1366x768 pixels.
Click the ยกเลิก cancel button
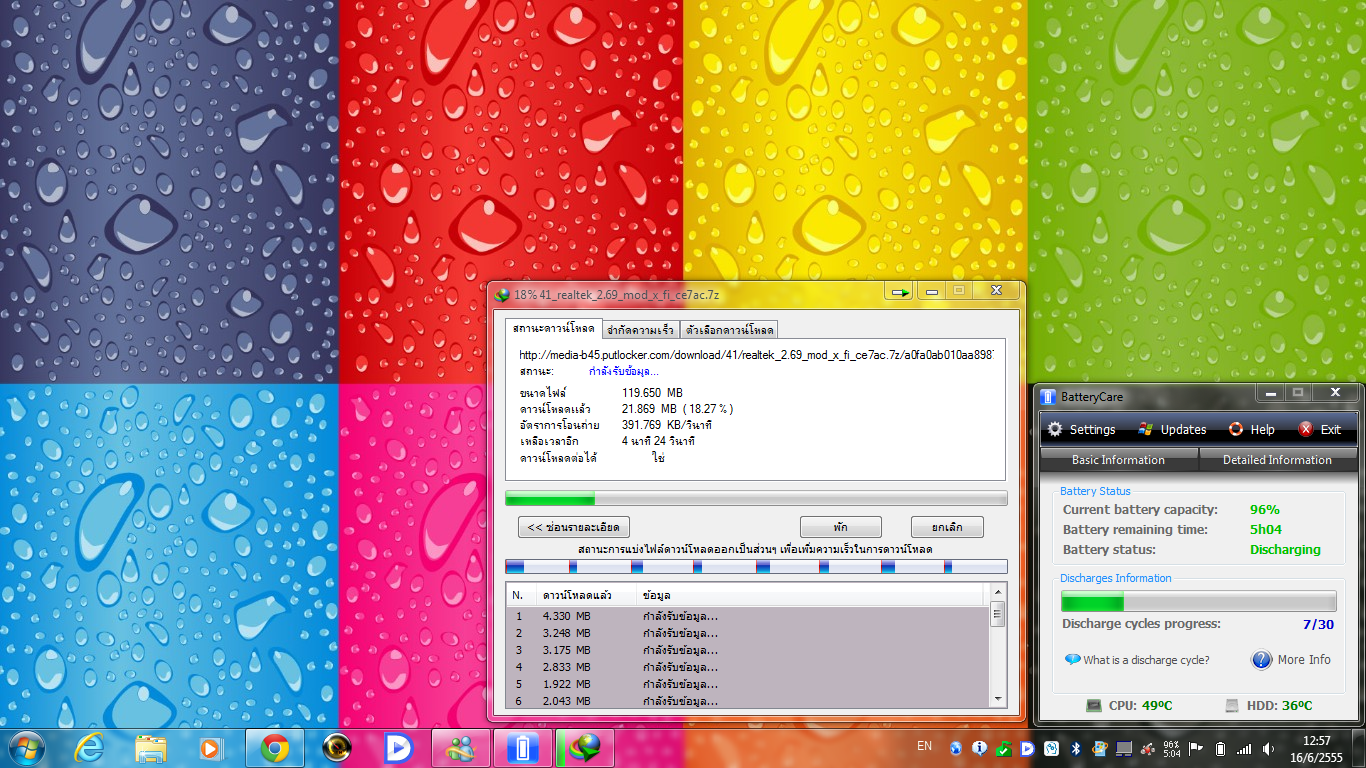tap(947, 527)
